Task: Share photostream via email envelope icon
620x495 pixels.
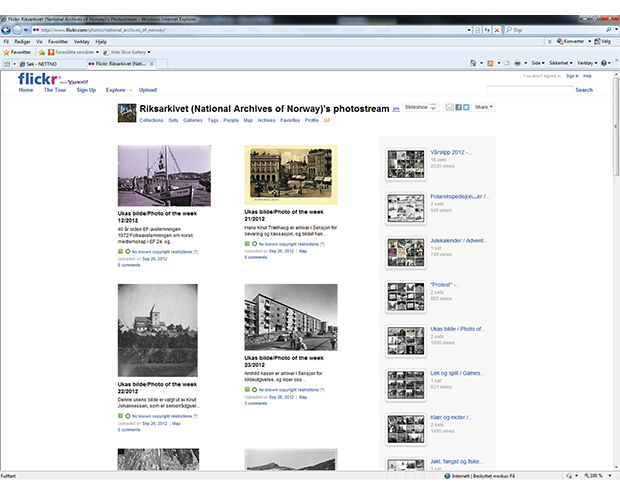Action: [x=450, y=107]
